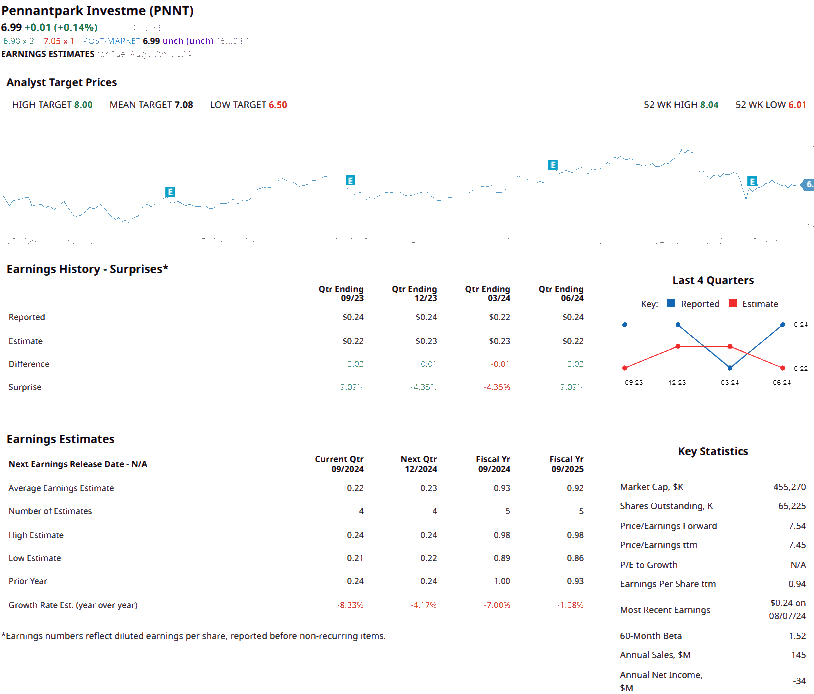Click the red Estimate legend square
This screenshot has height=694, width=814.
(x=732, y=303)
